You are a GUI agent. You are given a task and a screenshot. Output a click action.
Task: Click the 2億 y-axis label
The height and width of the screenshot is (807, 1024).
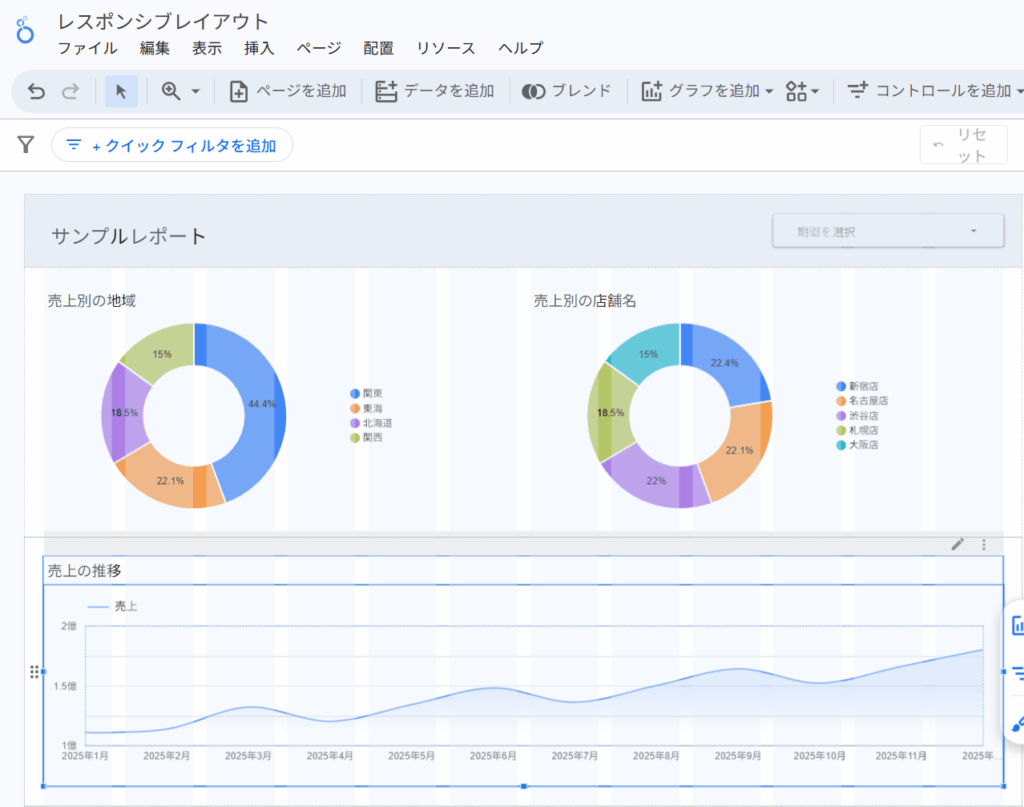69,626
